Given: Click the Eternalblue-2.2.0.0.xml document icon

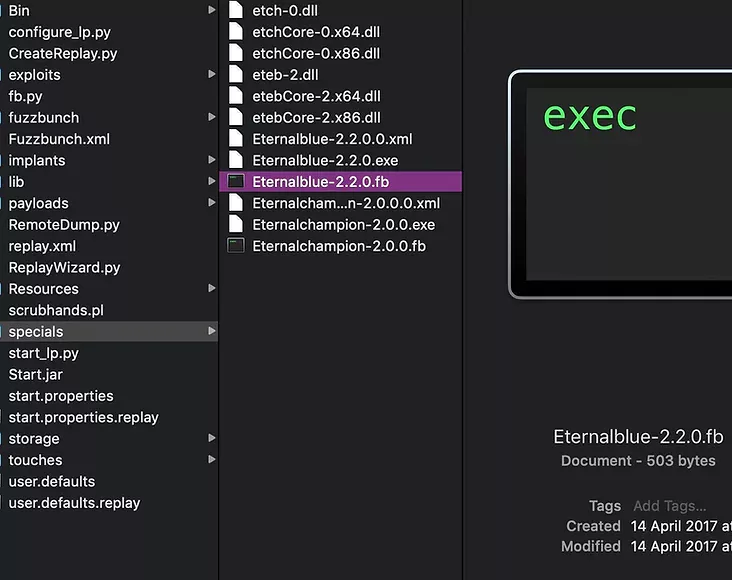Looking at the screenshot, I should [235, 139].
